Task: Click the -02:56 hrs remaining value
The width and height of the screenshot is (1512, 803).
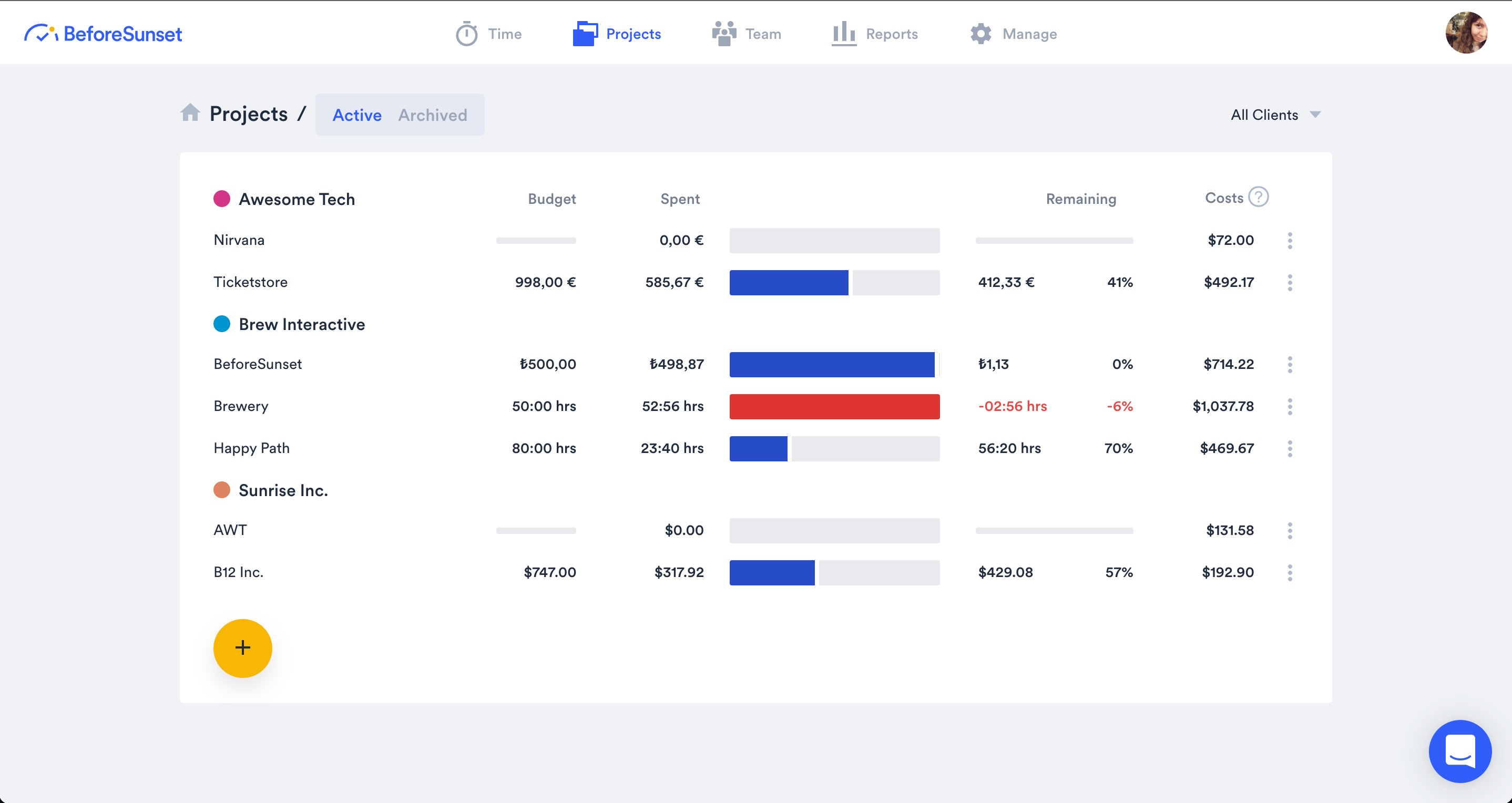Action: point(1012,406)
